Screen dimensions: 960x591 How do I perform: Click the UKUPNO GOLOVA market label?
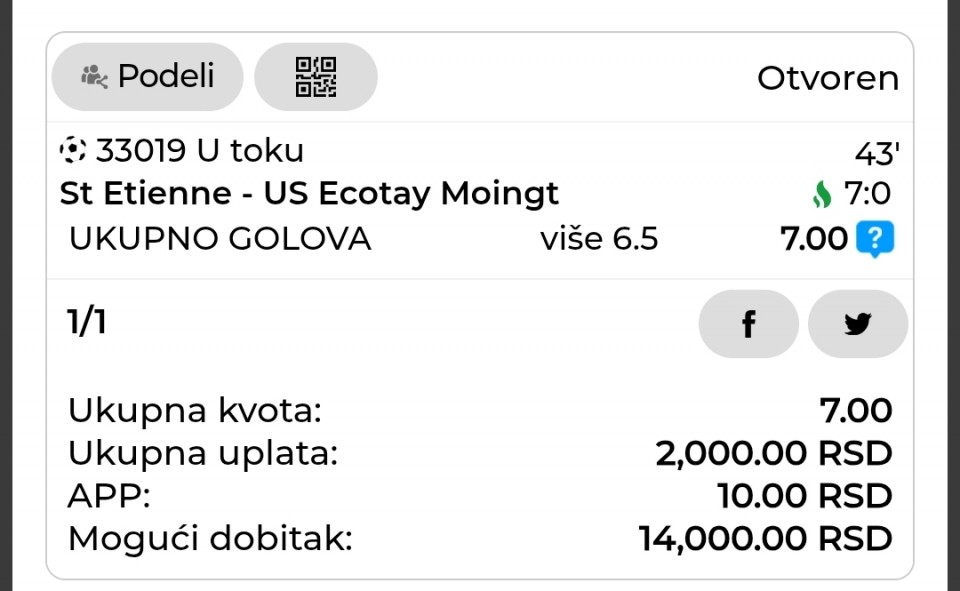click(220, 240)
